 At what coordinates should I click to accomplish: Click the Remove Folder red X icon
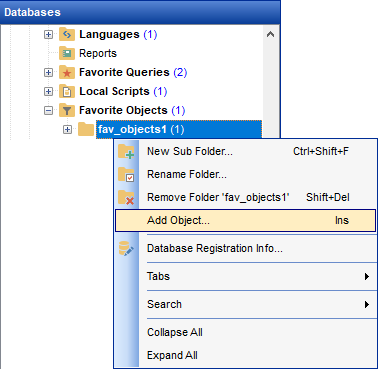126,197
